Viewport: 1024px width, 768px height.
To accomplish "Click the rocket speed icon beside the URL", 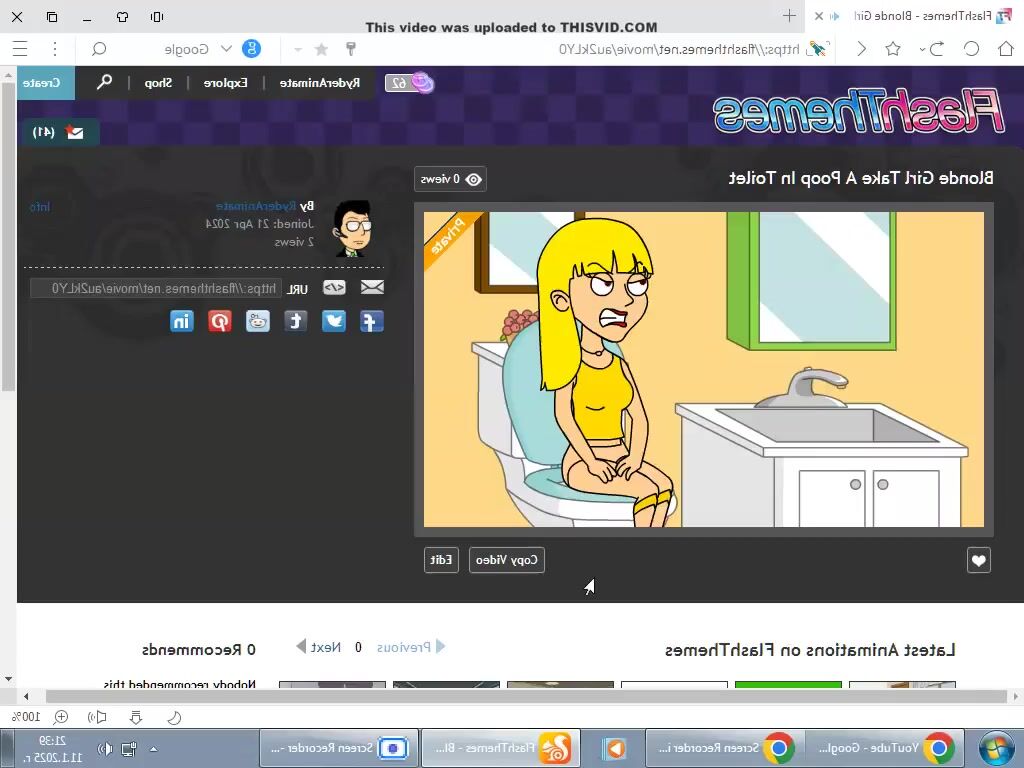I will pyautogui.click(x=817, y=49).
